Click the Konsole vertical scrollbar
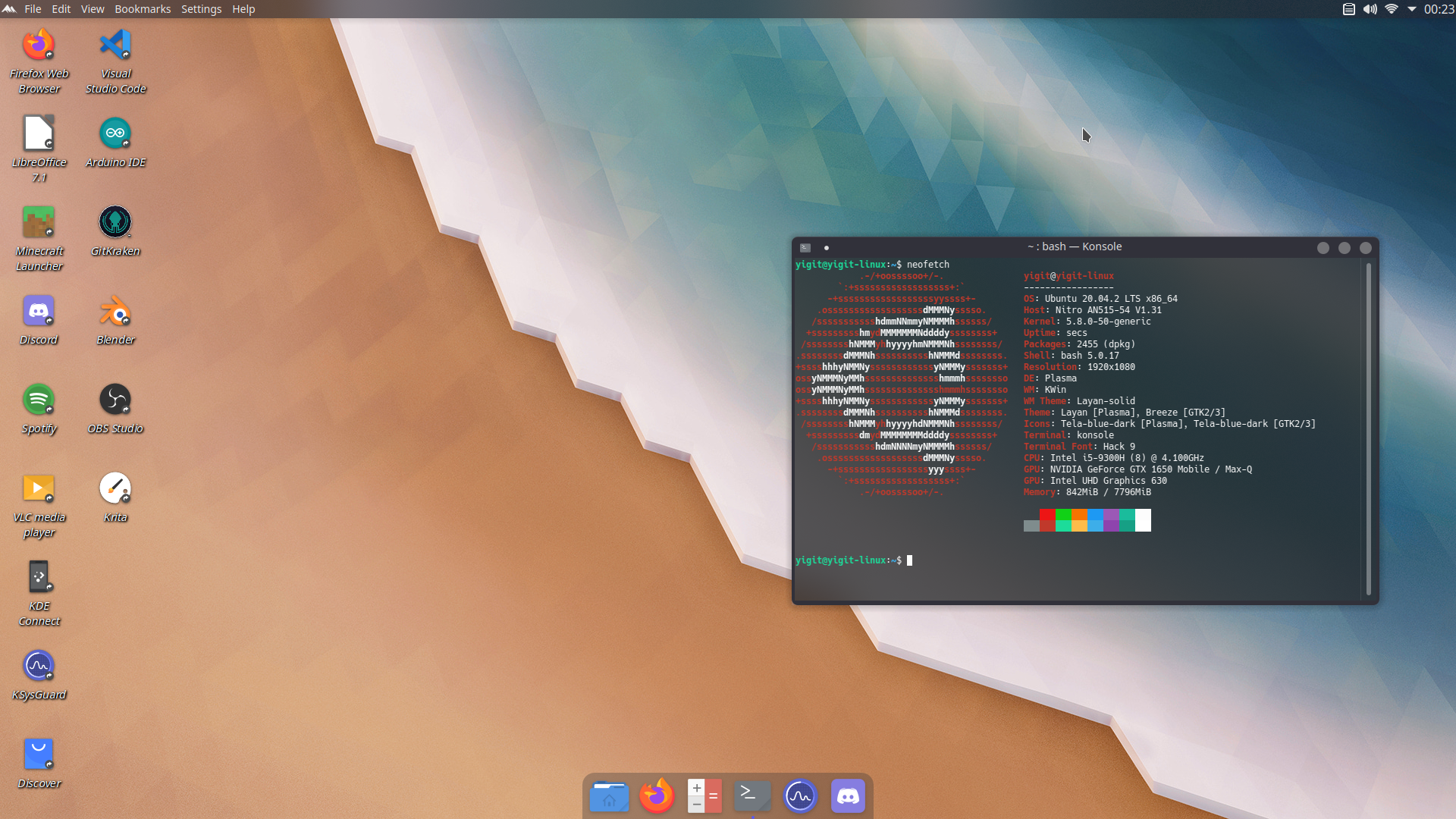This screenshot has height=819, width=1456. pos(1368,428)
